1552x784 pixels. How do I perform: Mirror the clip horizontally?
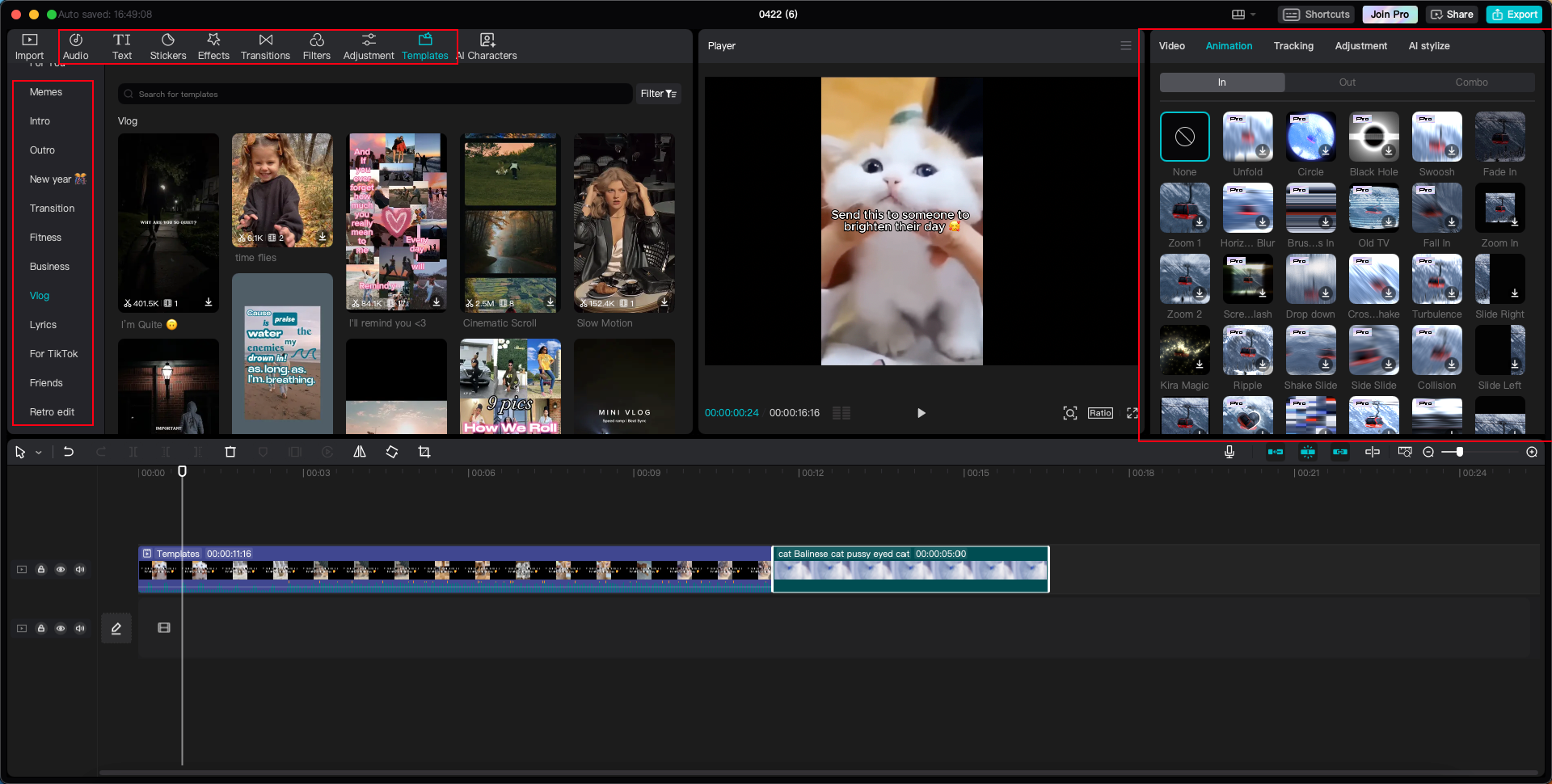point(359,452)
